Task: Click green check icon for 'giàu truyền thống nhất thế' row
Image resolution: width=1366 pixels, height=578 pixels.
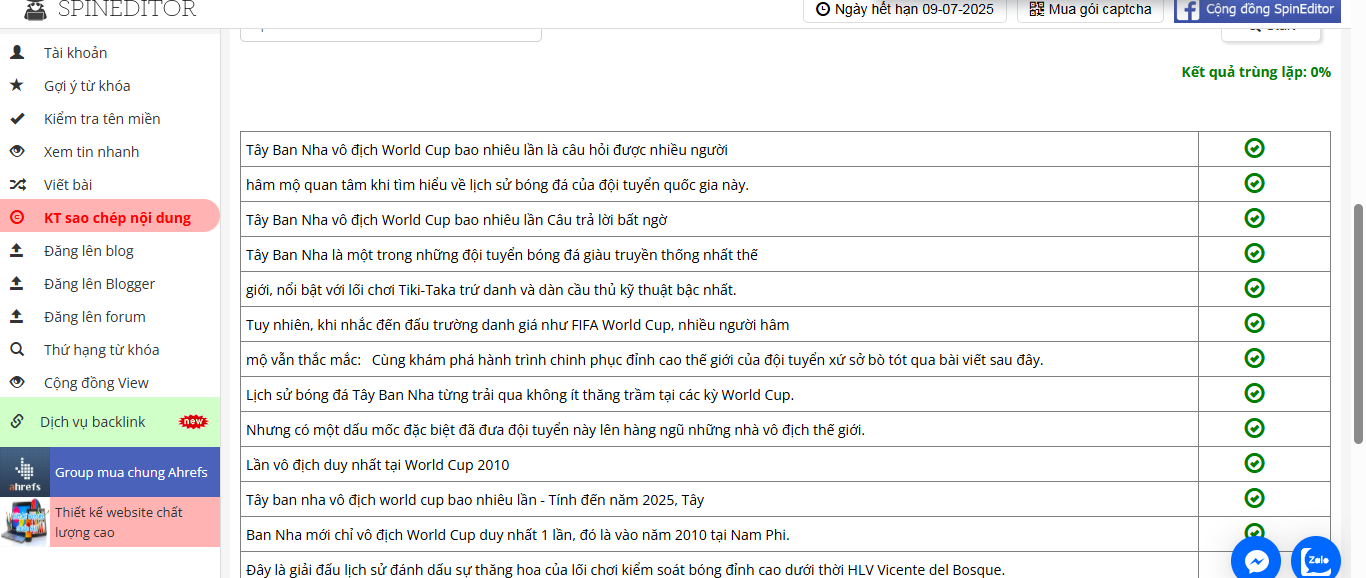Action: pos(1254,253)
